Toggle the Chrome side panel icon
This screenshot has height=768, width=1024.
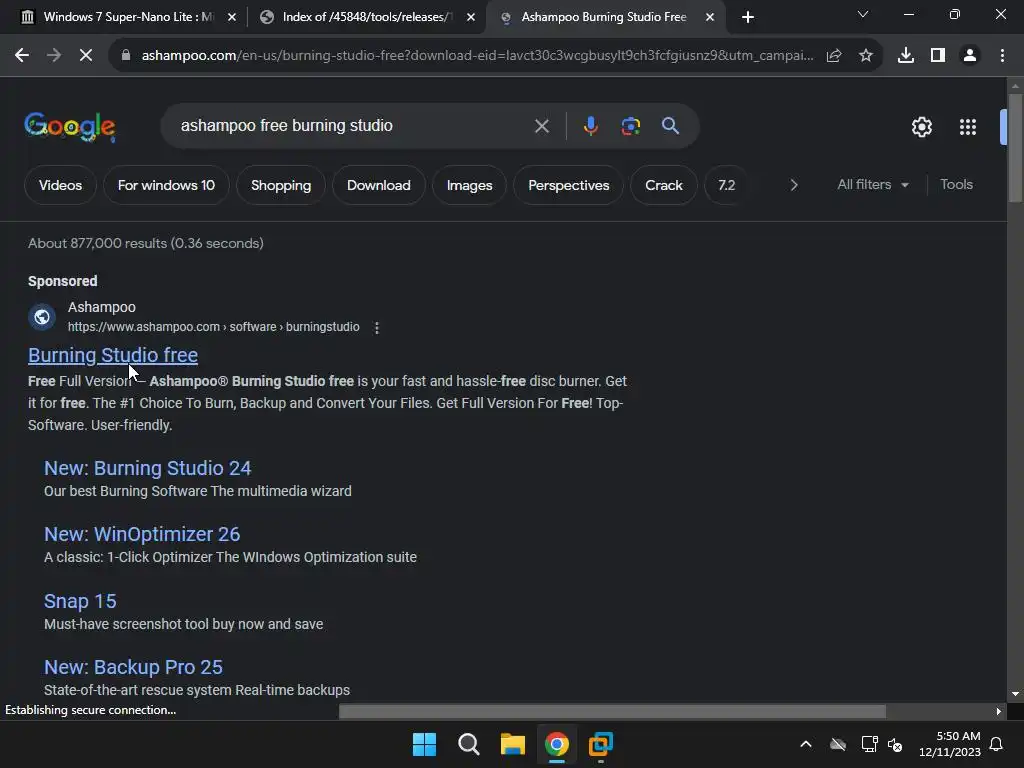pos(938,56)
